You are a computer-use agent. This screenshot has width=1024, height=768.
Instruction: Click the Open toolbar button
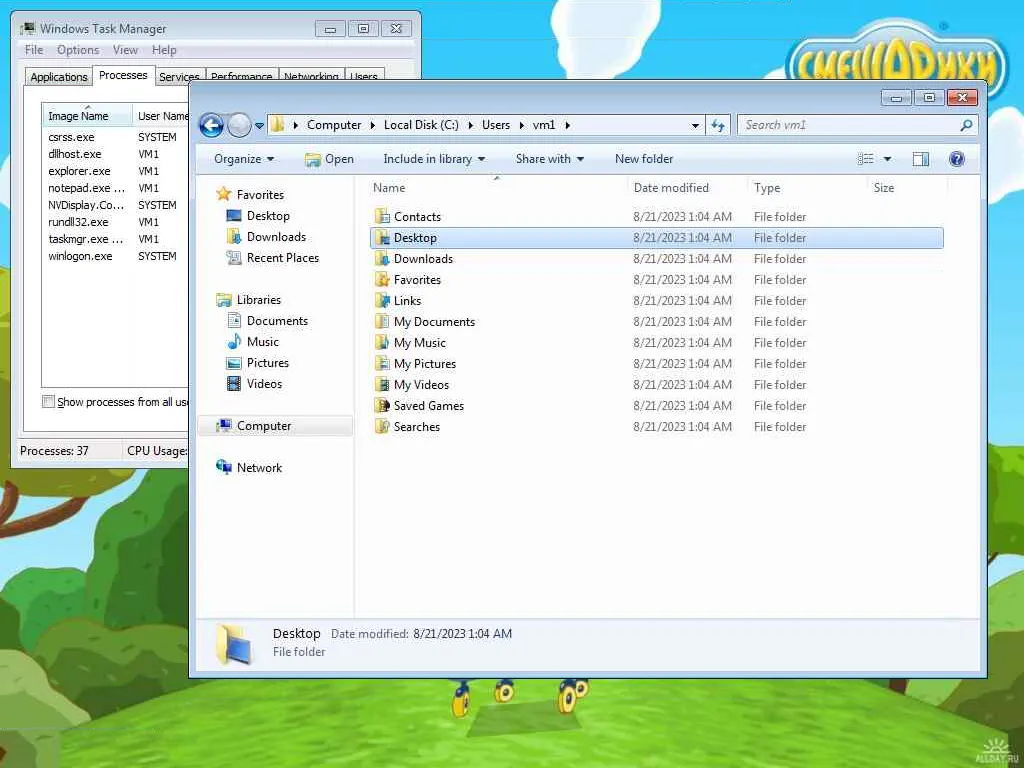point(329,159)
